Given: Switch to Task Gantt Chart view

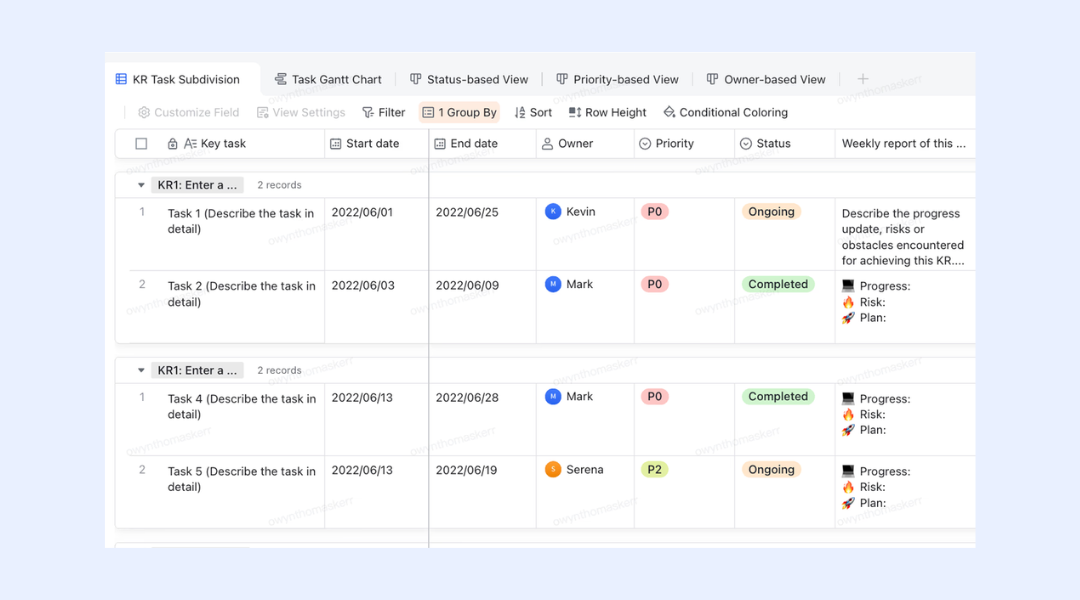Looking at the screenshot, I should (328, 79).
